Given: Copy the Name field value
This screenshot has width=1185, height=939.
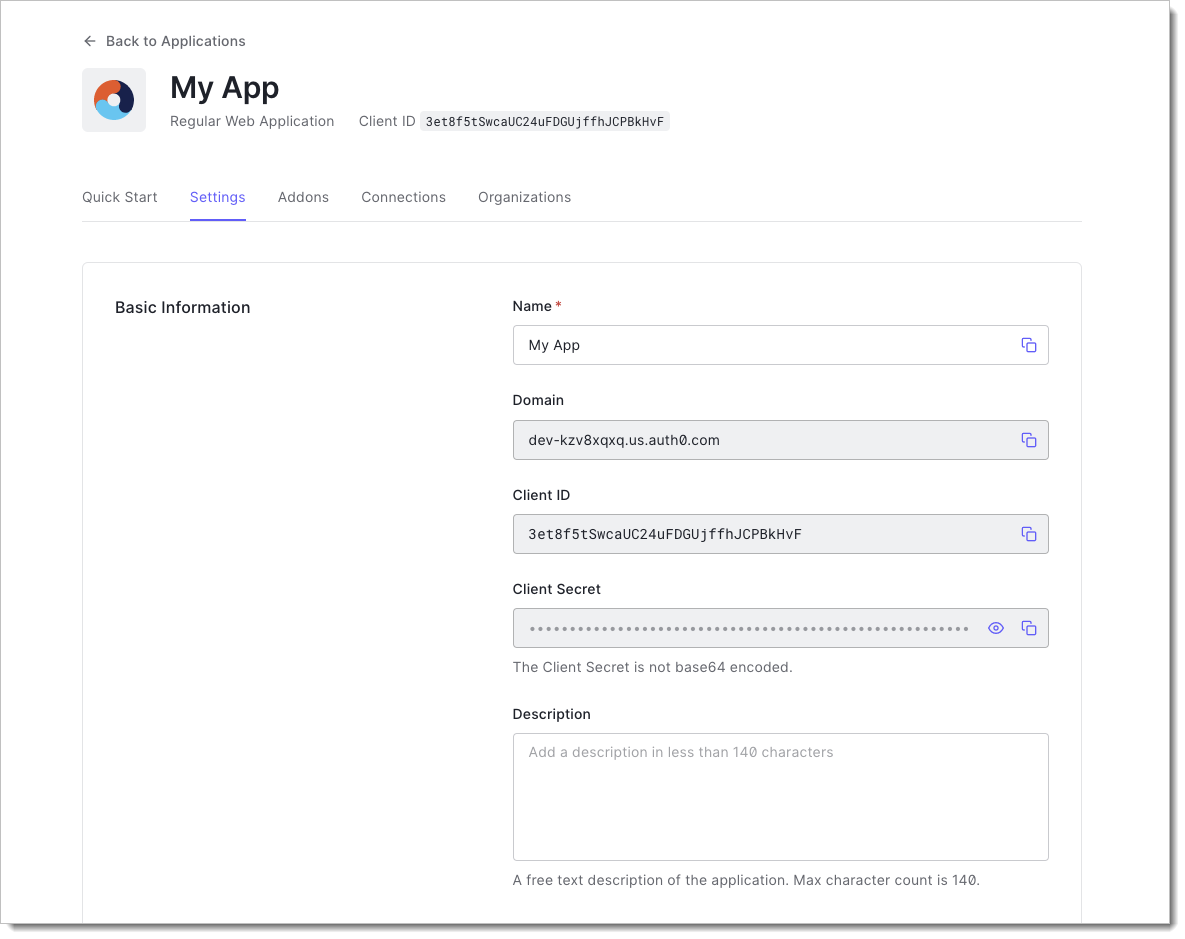Looking at the screenshot, I should 1029,346.
